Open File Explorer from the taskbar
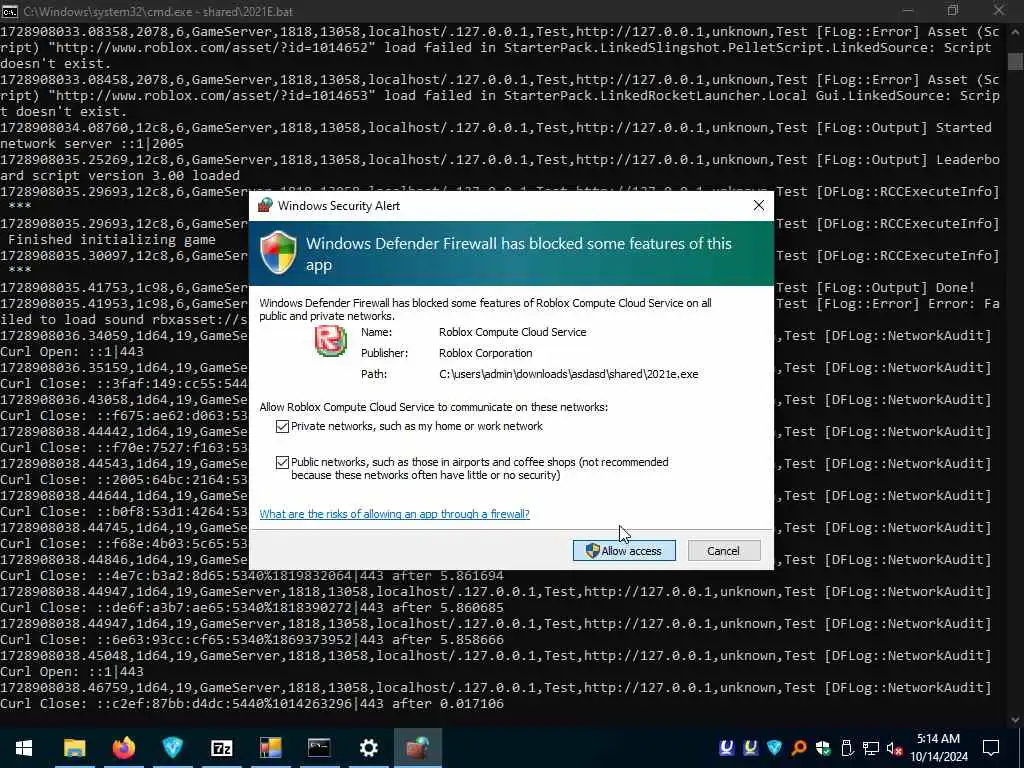The image size is (1024, 768). pos(74,748)
